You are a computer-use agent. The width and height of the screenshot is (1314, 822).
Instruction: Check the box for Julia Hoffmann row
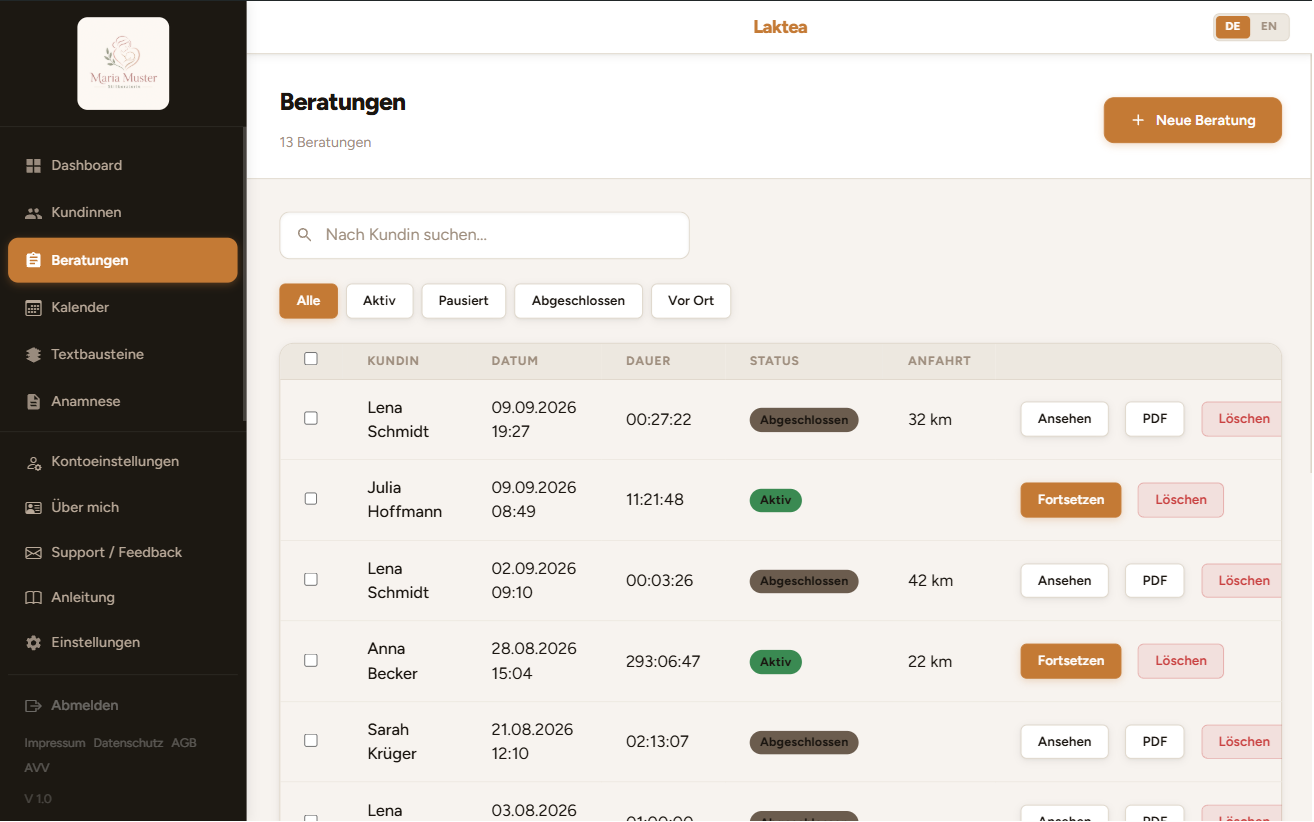[x=311, y=498]
